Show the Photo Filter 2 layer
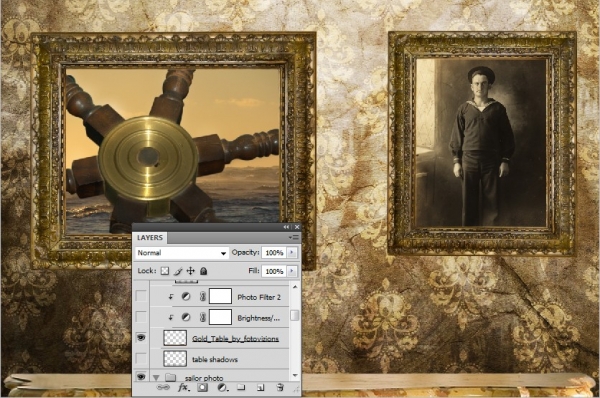Viewport: 600px width, 398px height. [x=141, y=296]
